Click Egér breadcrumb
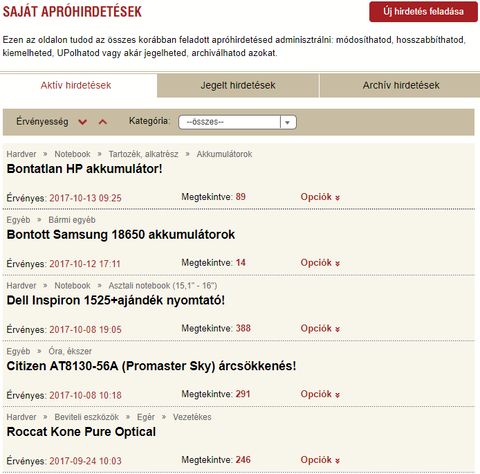Screen dimensions: 480x474 (x=146, y=417)
